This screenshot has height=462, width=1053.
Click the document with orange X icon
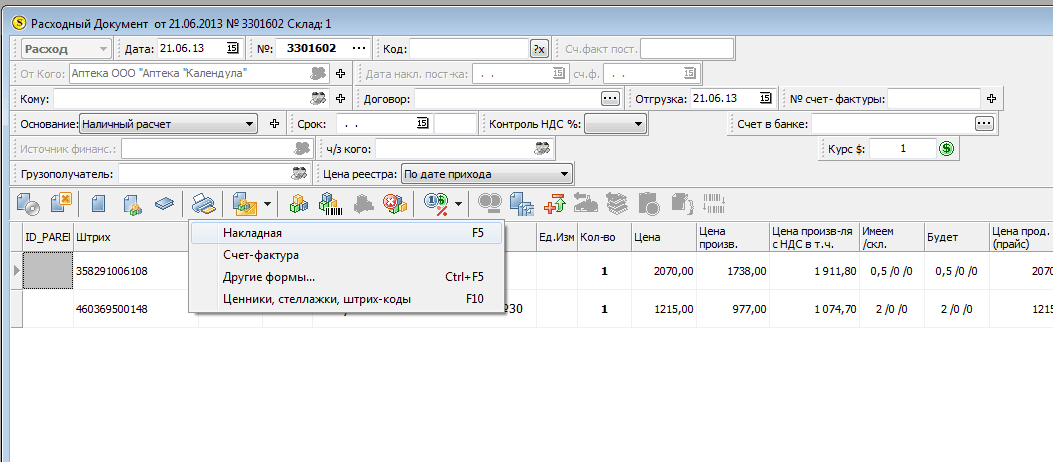click(61, 203)
